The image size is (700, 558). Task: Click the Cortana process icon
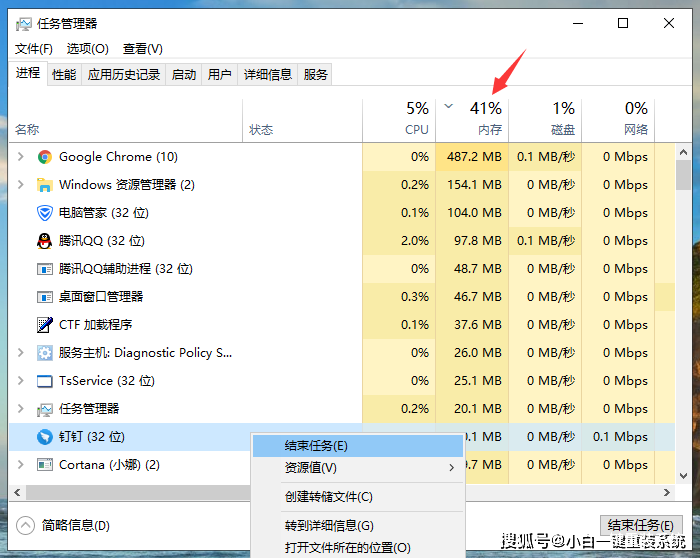(x=45, y=465)
